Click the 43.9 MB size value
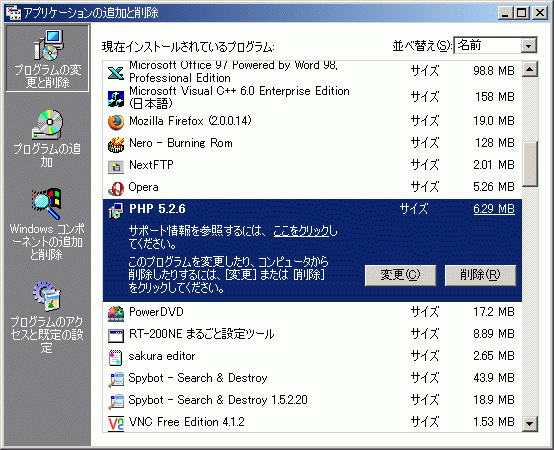The height and width of the screenshot is (450, 554). [x=494, y=378]
